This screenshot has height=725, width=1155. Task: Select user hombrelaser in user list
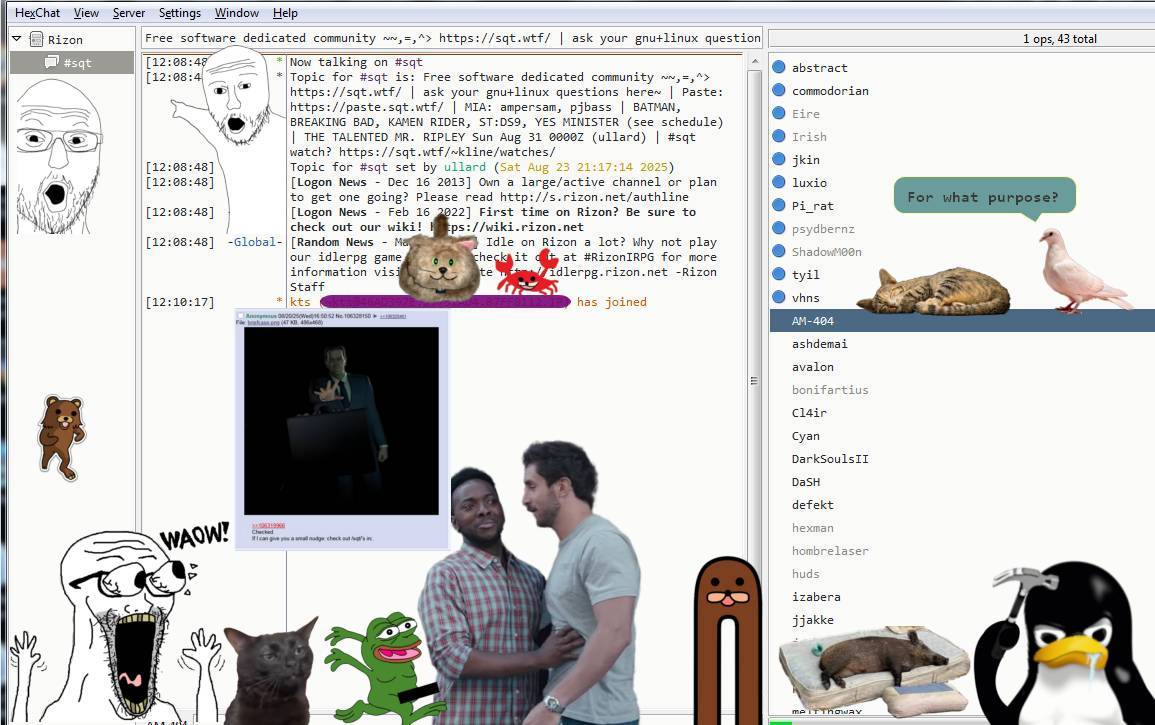click(x=829, y=551)
